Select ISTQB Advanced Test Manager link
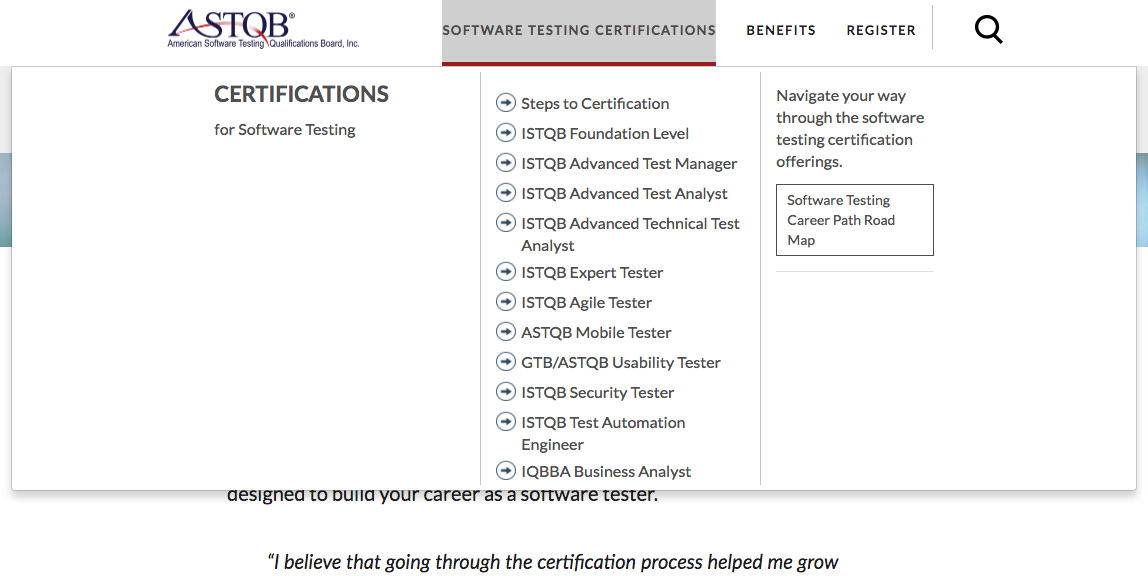Screen dimensions: 1148x576 [629, 163]
